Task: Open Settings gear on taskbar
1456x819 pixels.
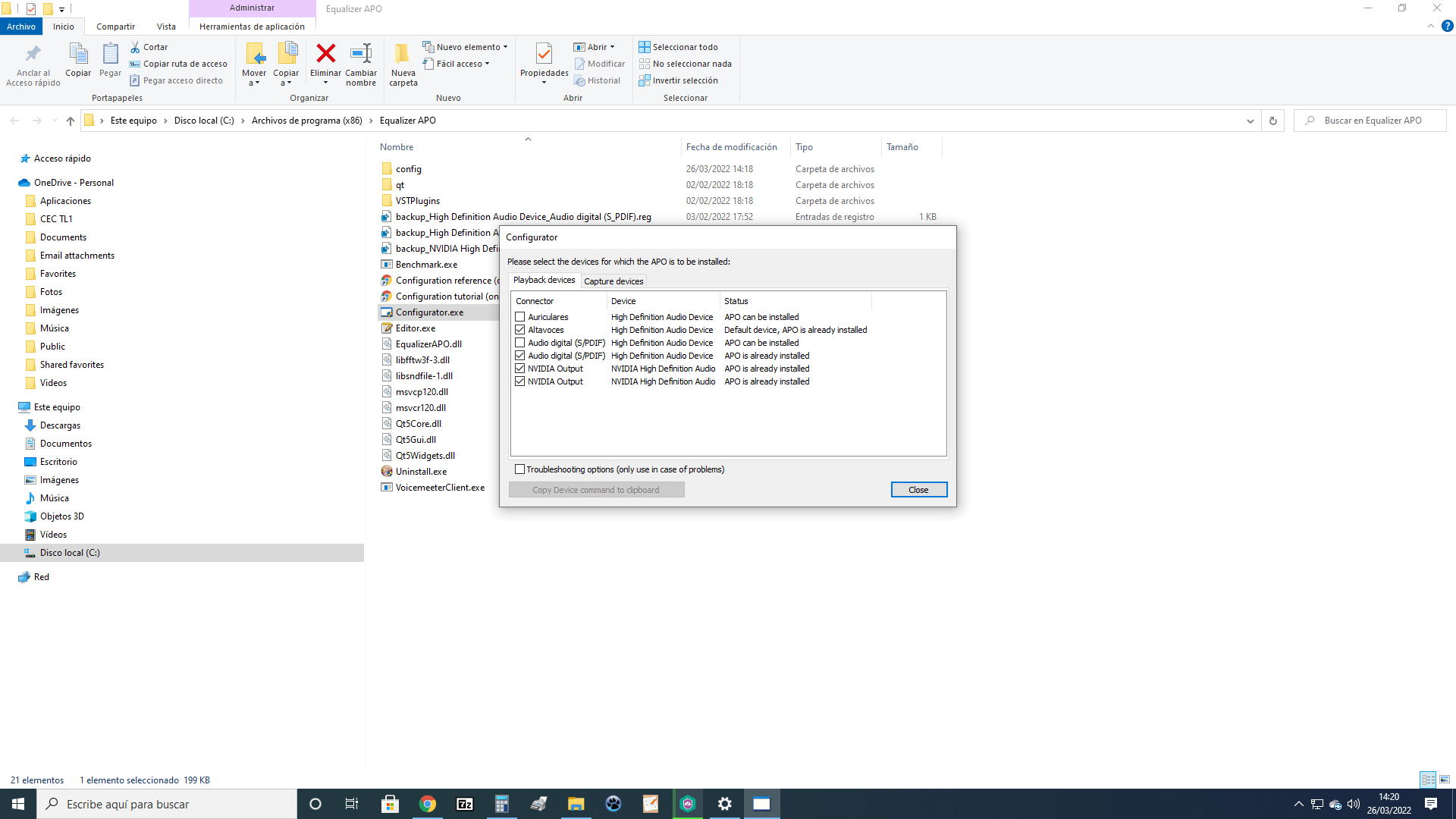Action: (725, 804)
